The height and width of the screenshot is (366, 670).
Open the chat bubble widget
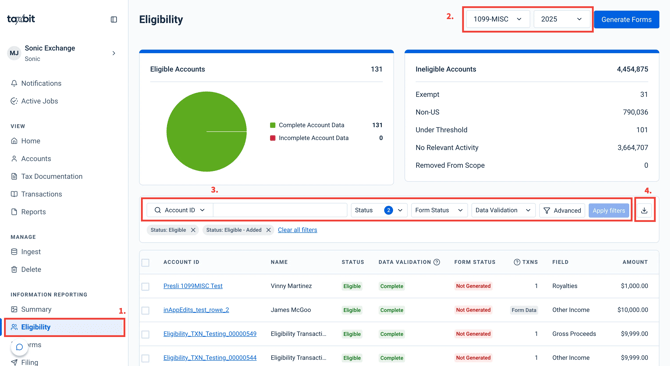[x=19, y=347]
